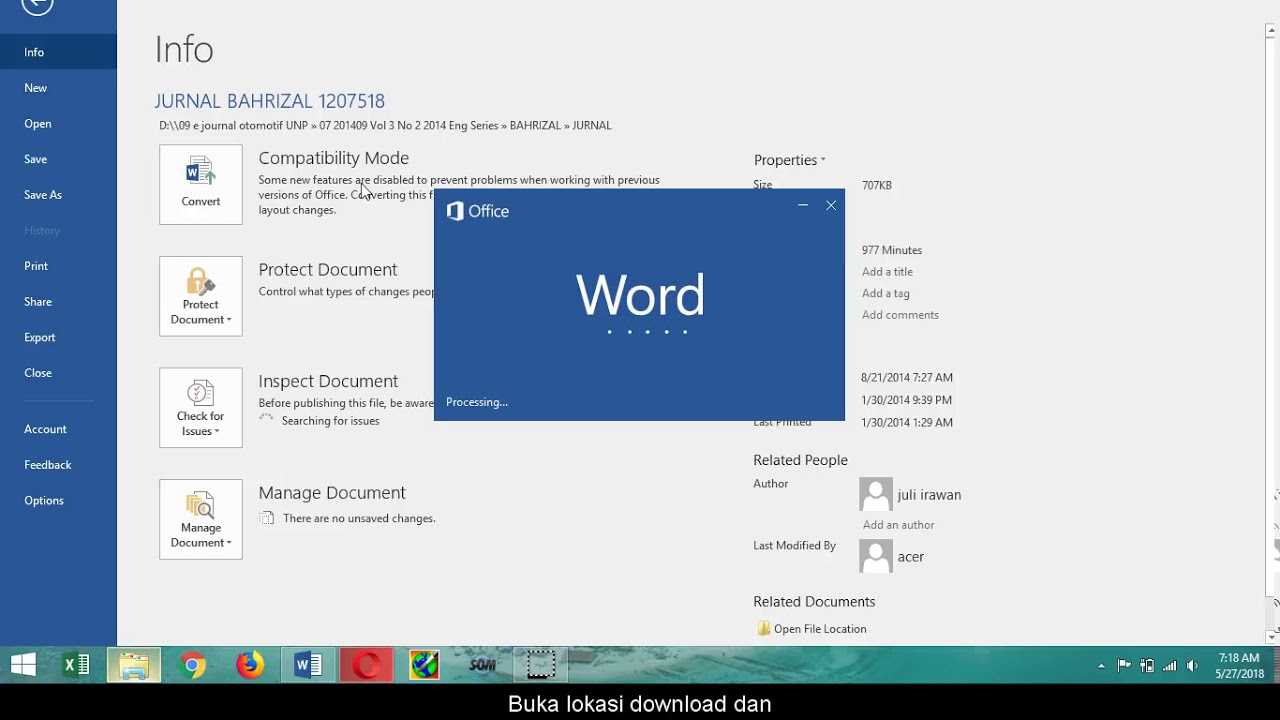
Task: Convert the document from Compatibility Mode
Action: tap(200, 184)
